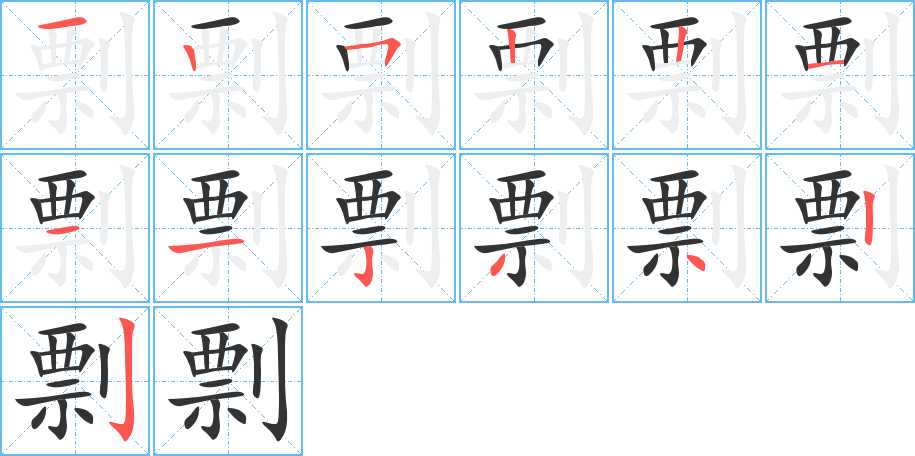The image size is (915, 456).
Task: Select ninth frame with red vertical hook stroke
Action: pyautogui.click(x=381, y=228)
